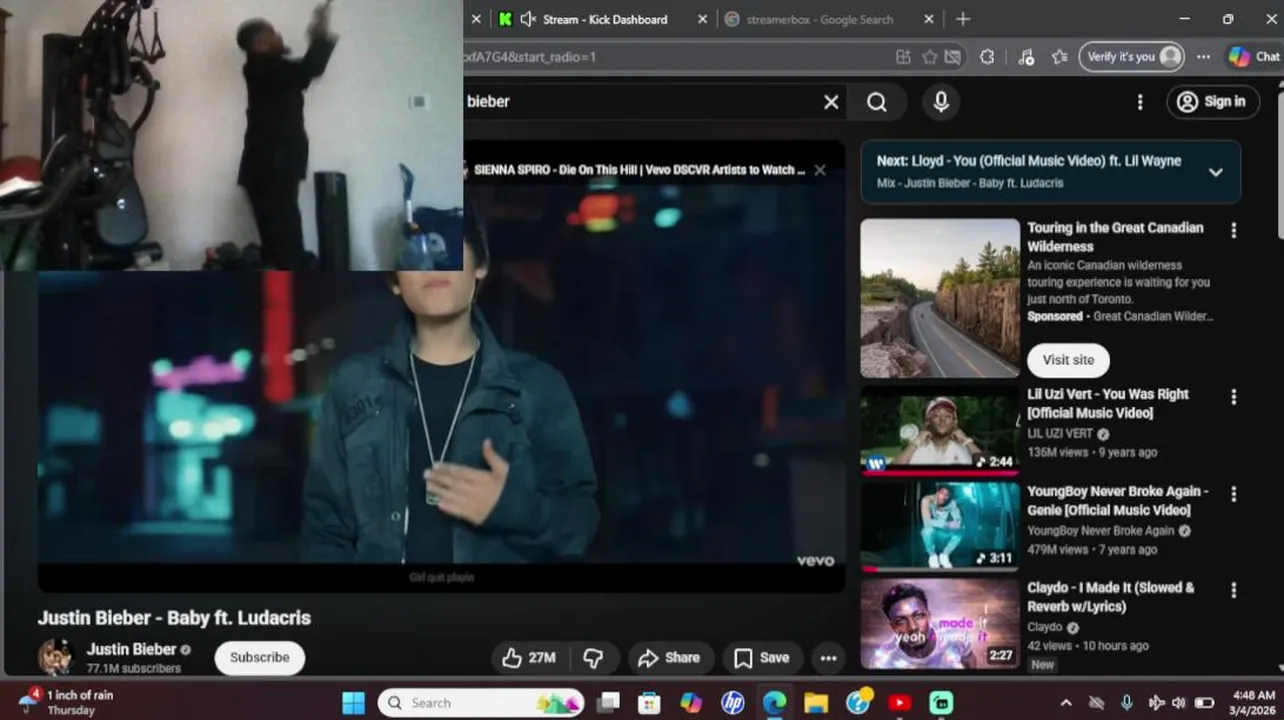Close the Kick Dashboard tab
Screen dimensions: 1284x720
(x=702, y=19)
